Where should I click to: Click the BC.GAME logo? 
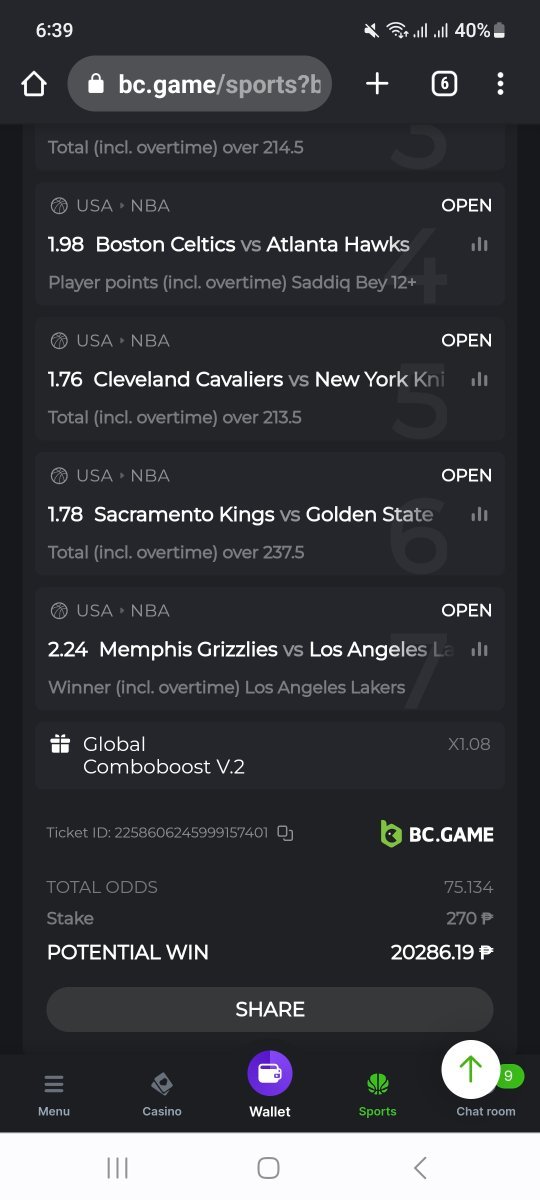click(x=437, y=833)
